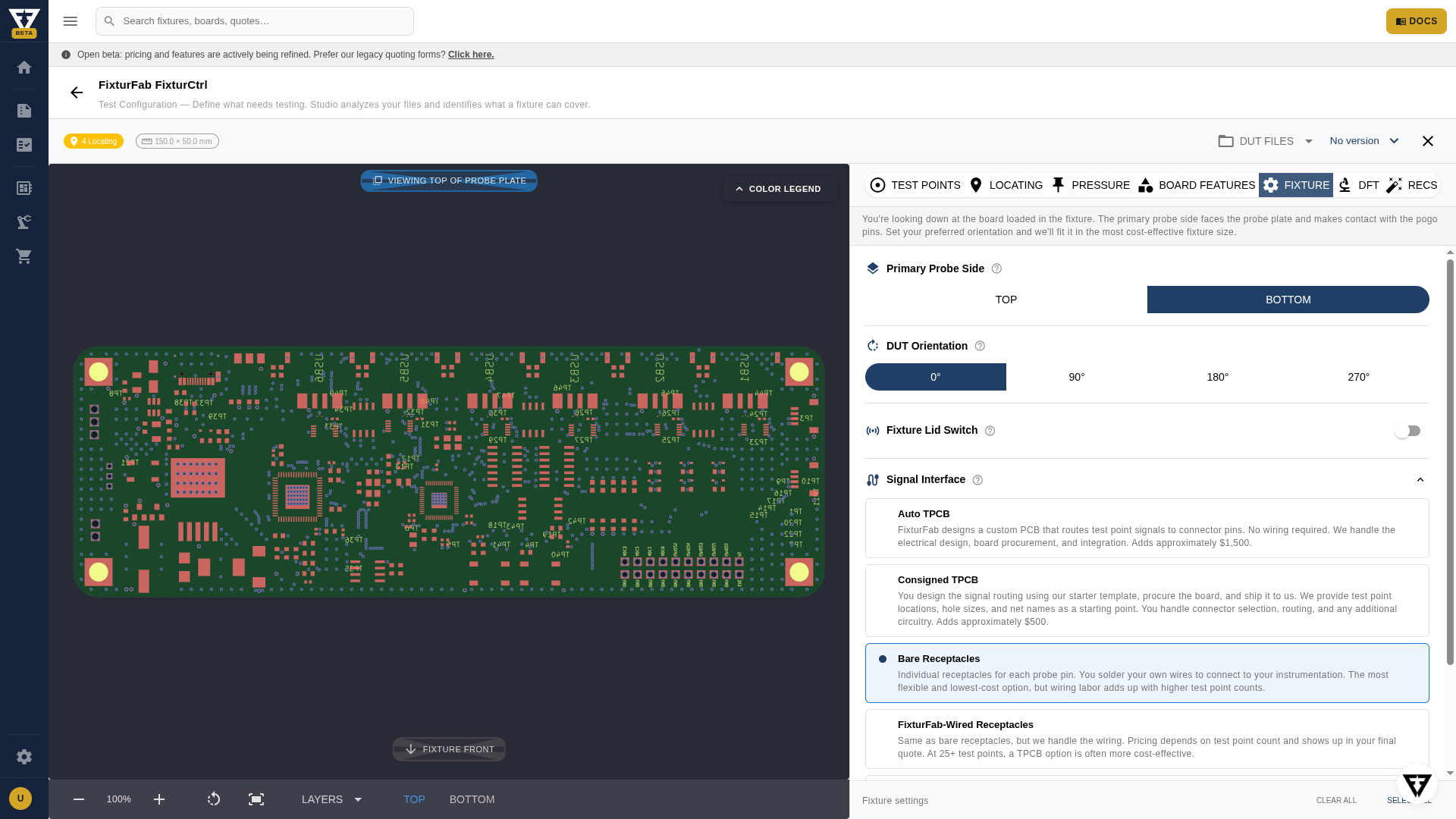Expand the COLOR LEGEND panel

[x=780, y=189]
